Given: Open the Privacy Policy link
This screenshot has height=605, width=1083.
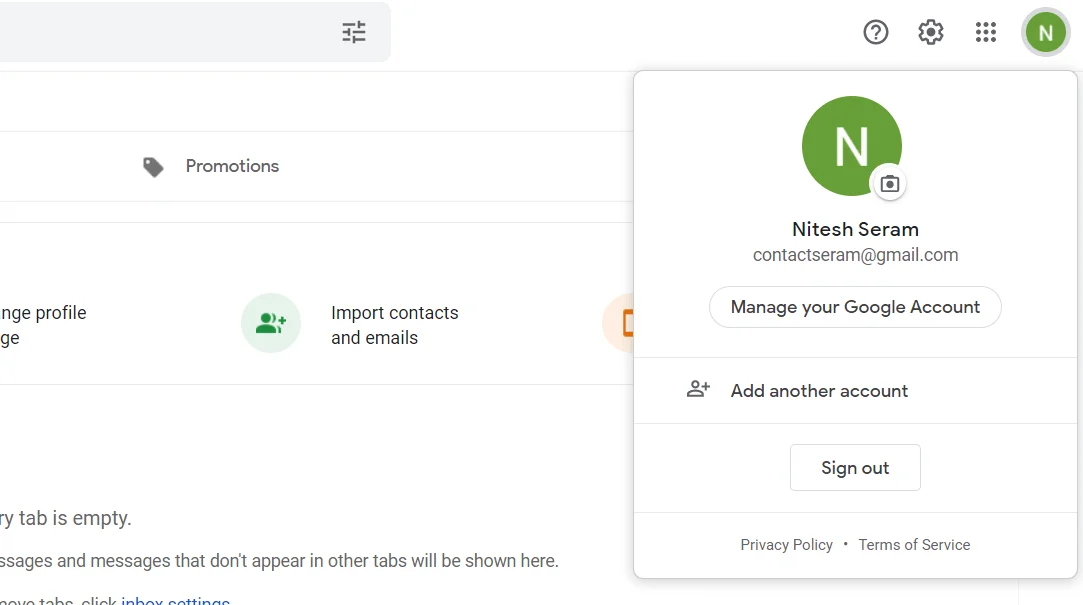Looking at the screenshot, I should (x=786, y=544).
